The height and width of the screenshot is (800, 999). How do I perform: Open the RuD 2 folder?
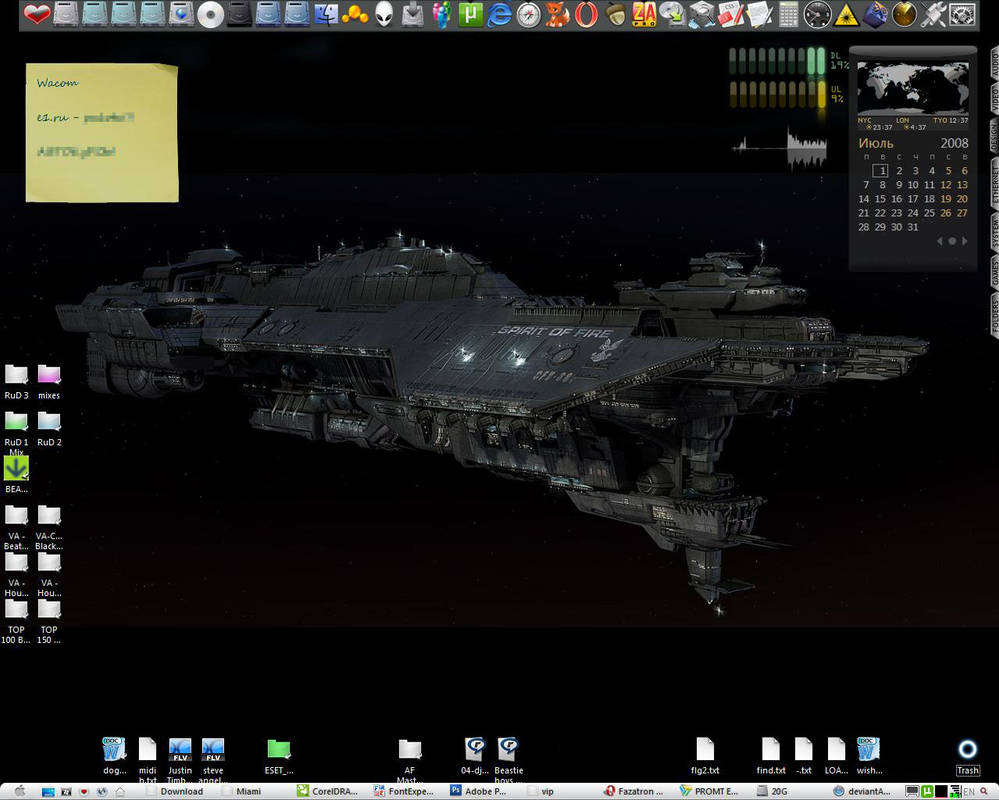(49, 429)
